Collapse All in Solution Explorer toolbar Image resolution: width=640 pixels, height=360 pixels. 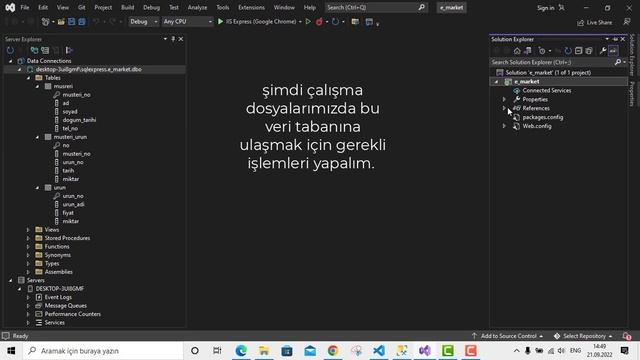tap(578, 51)
